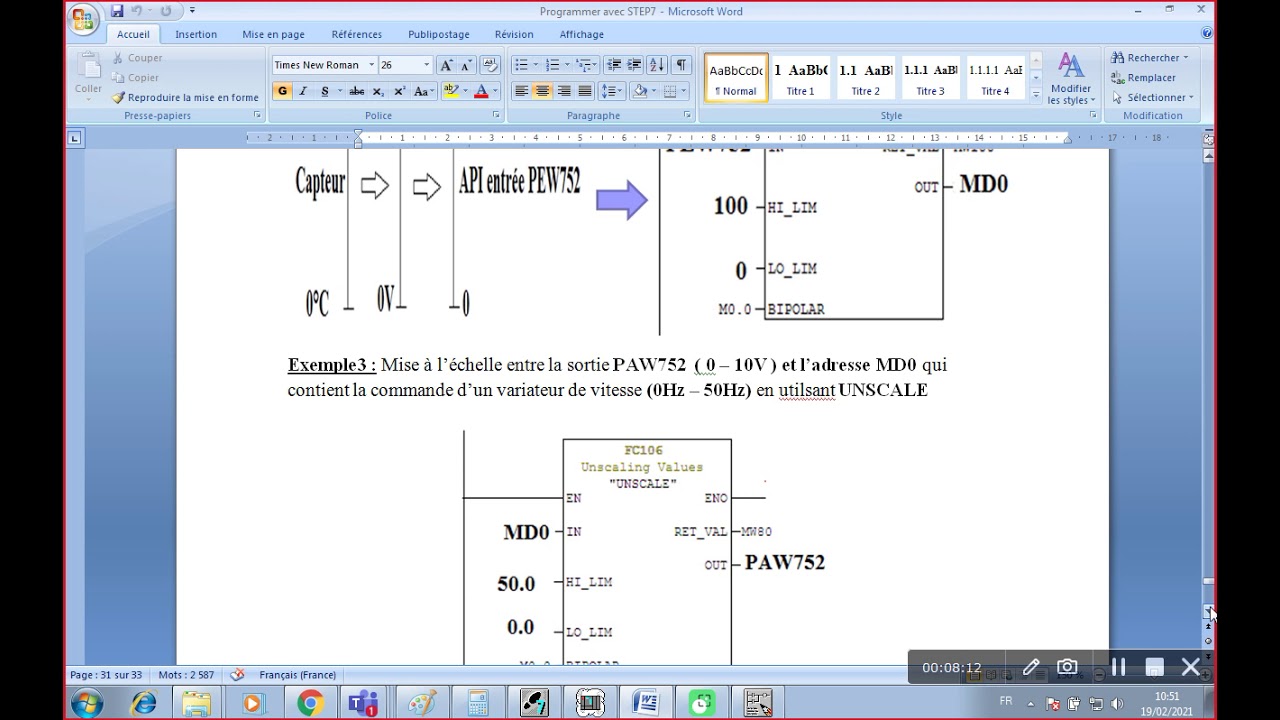Switch to the Publipostage tab
1280x720 pixels.
pos(439,34)
